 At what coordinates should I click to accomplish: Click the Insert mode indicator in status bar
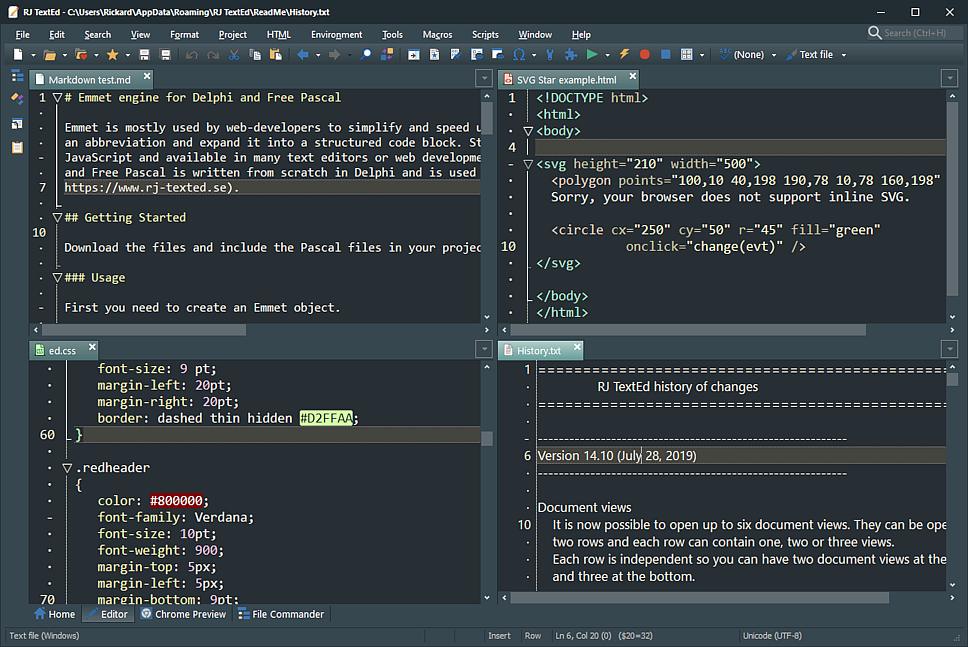point(499,636)
